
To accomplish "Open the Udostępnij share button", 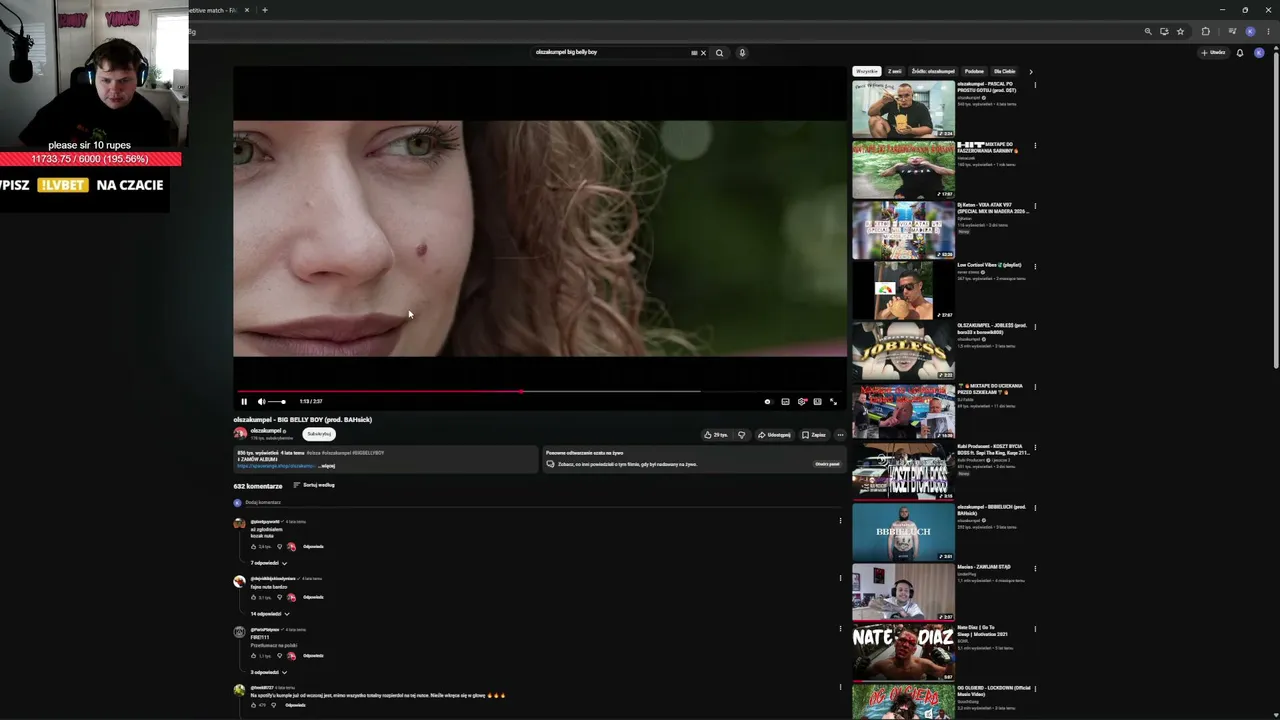I will pos(774,435).
